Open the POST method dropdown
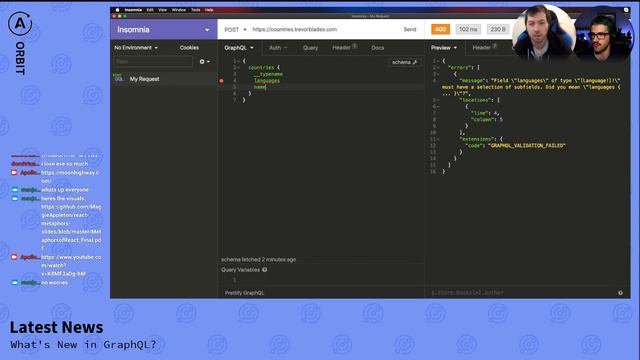 click(x=235, y=29)
